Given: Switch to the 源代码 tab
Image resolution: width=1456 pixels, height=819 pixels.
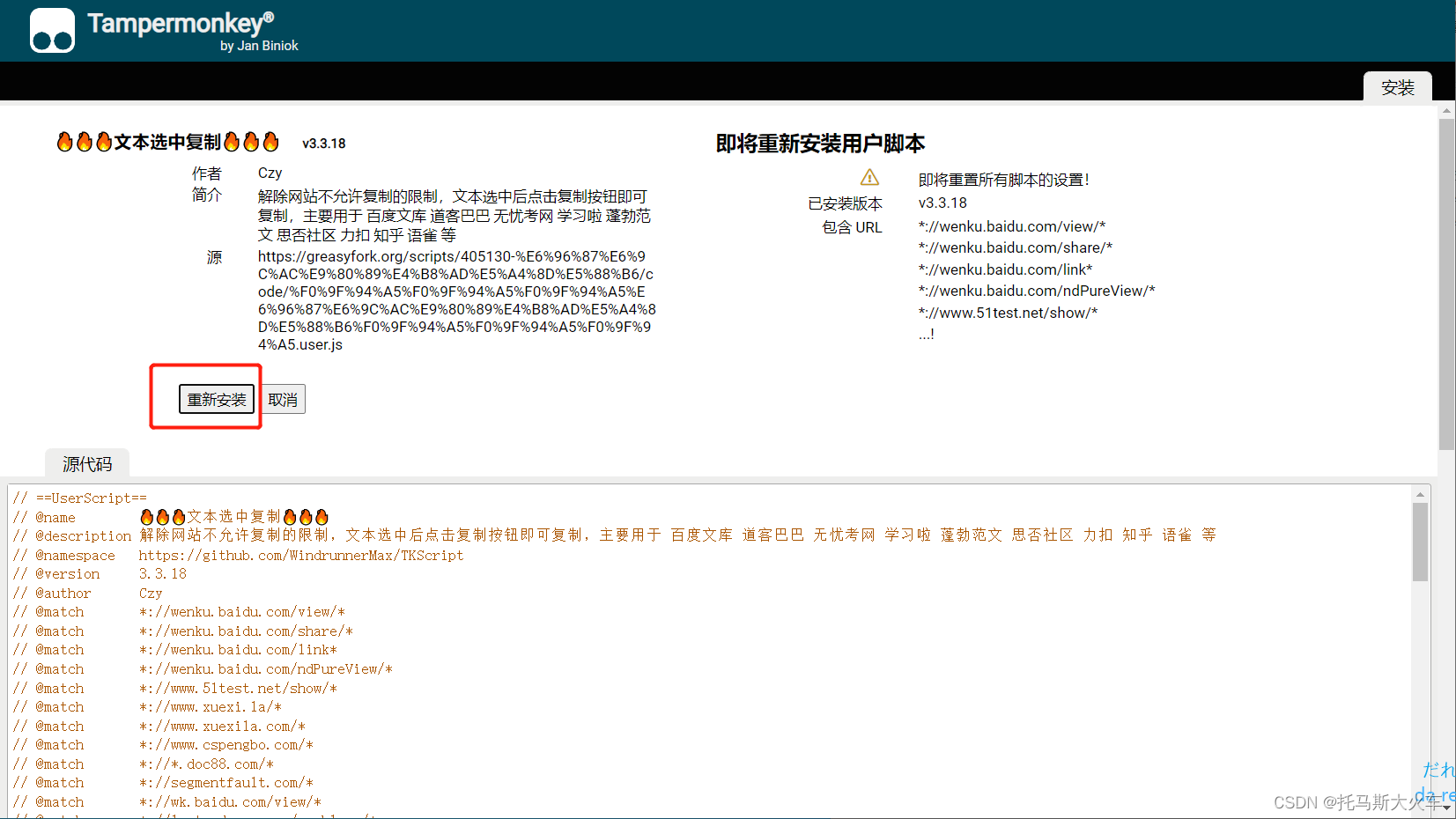Looking at the screenshot, I should click(x=87, y=463).
